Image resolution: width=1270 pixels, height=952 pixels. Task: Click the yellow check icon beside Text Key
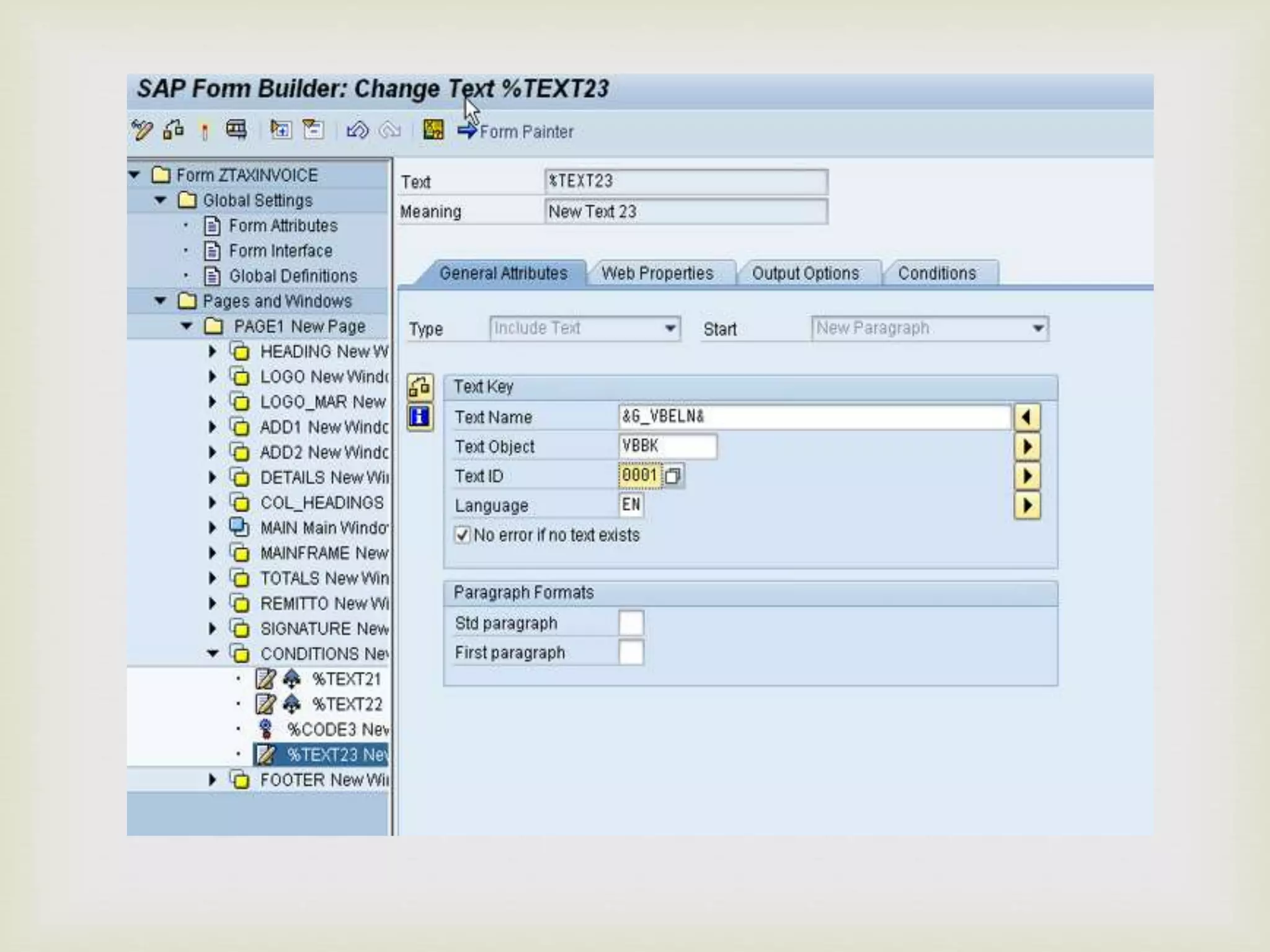point(420,387)
